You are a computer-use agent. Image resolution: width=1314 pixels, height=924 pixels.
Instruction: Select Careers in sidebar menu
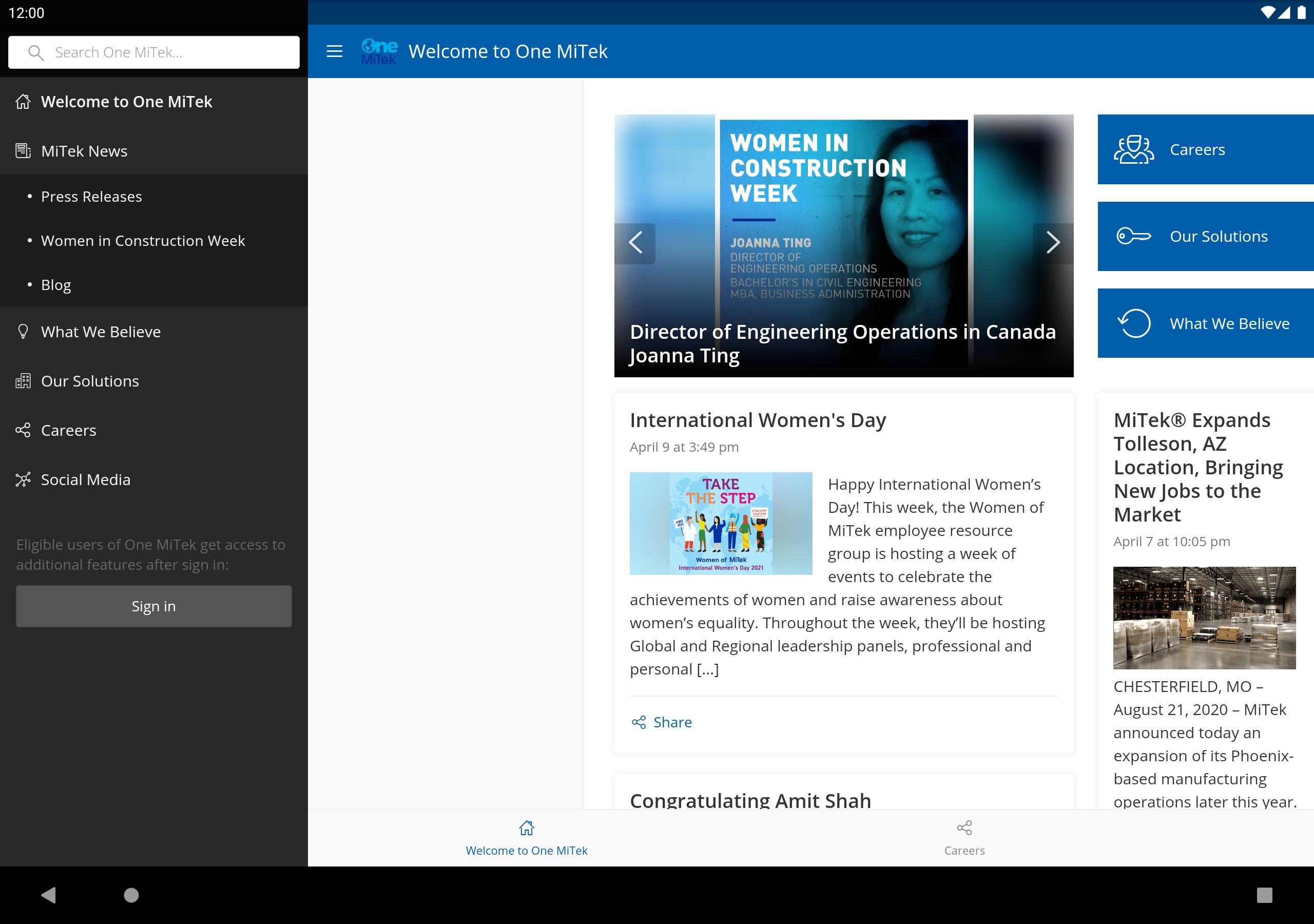(154, 431)
